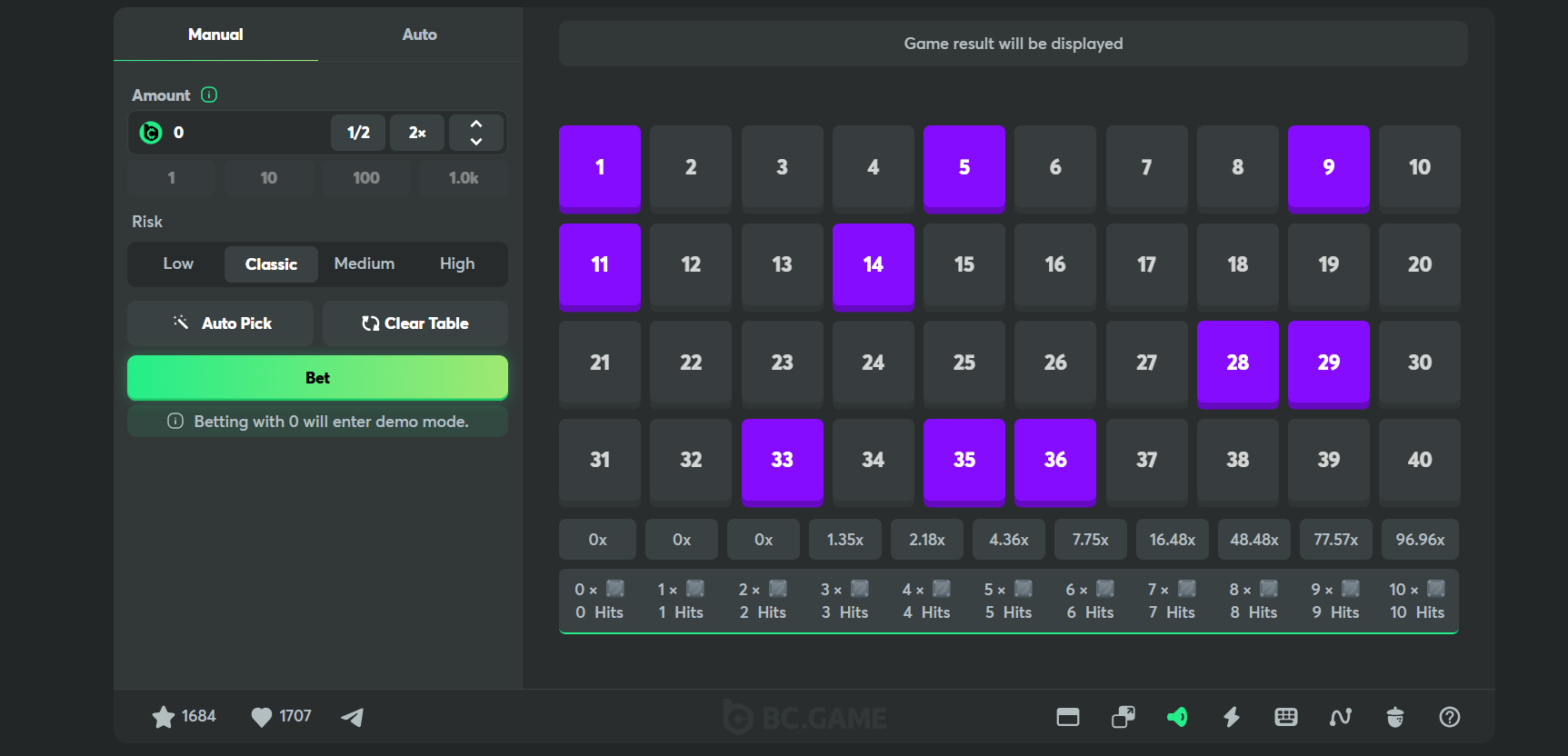Click the bet Amount input field
Image resolution: width=1568 pixels, height=756 pixels.
tap(245, 133)
